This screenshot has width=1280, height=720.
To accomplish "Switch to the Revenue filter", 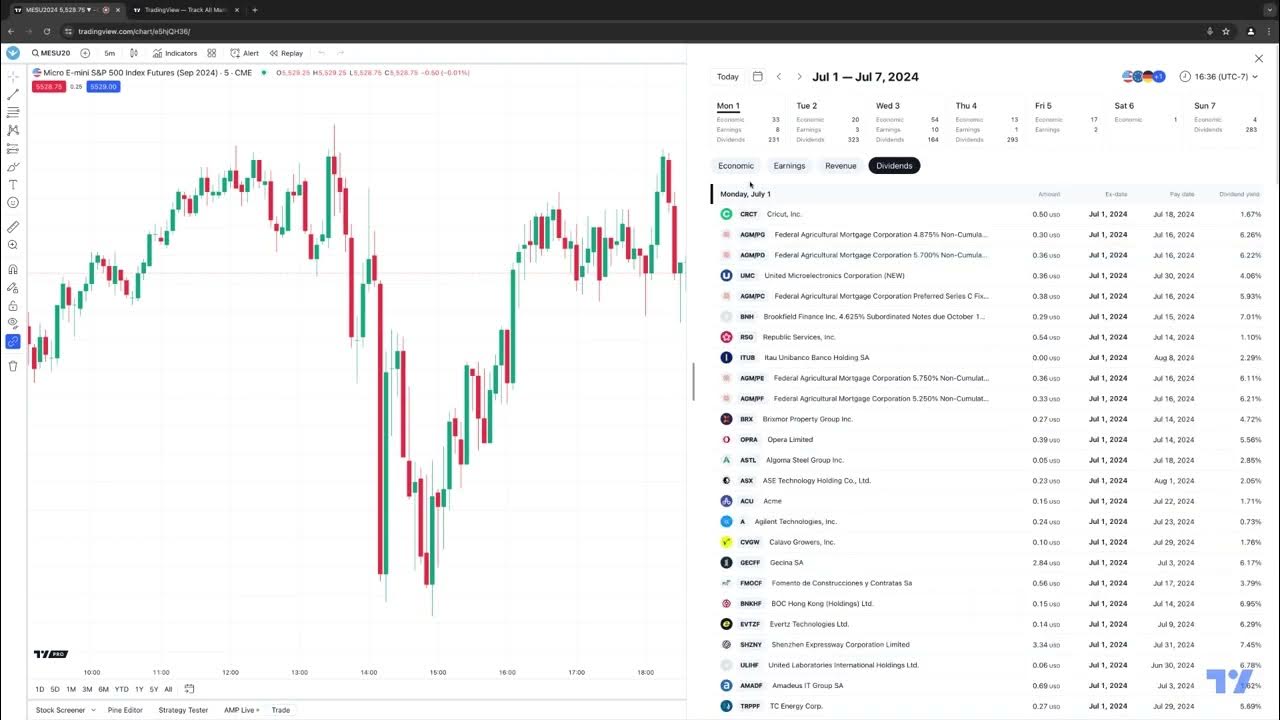I will tap(841, 166).
